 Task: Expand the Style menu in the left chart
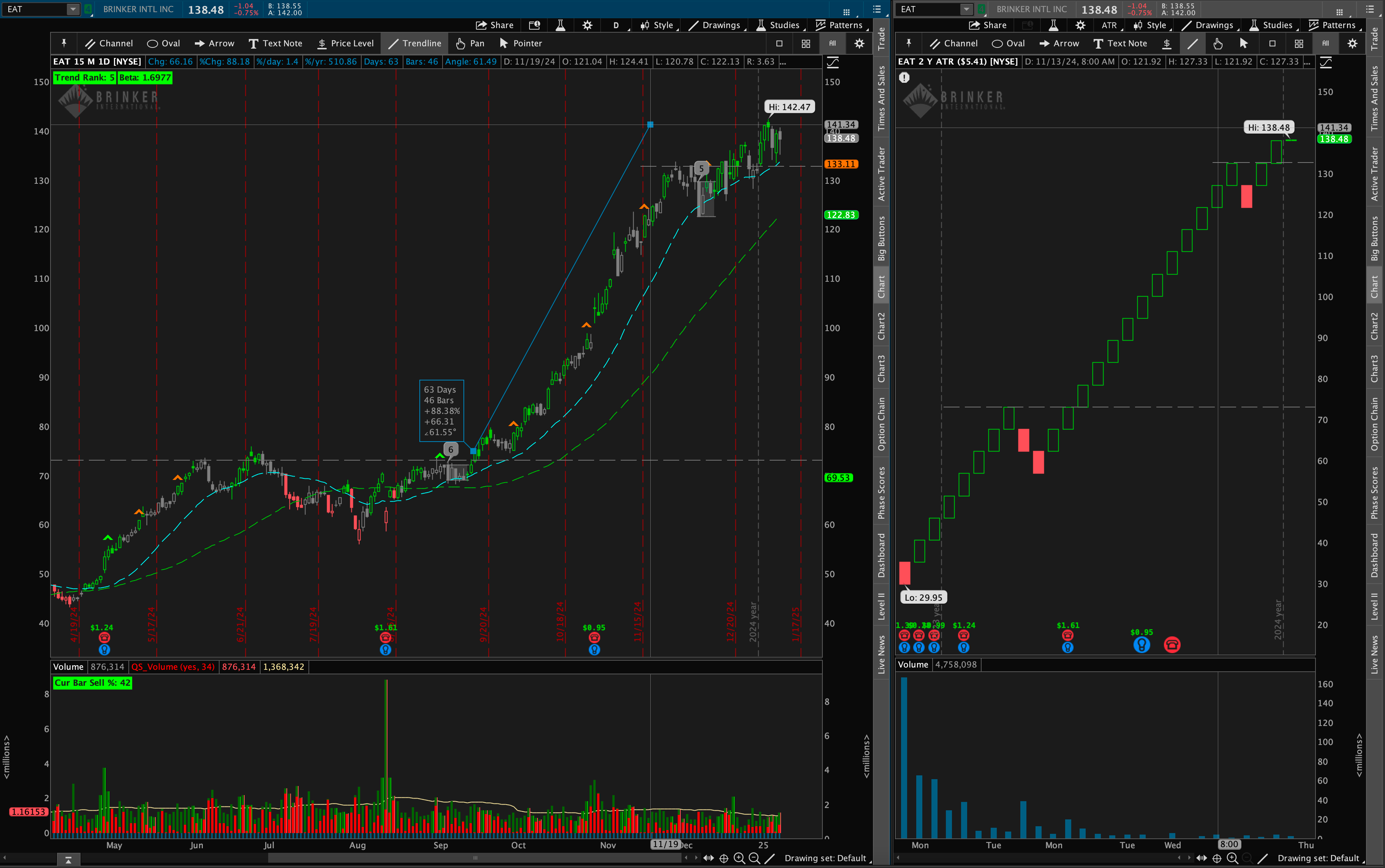pos(659,25)
